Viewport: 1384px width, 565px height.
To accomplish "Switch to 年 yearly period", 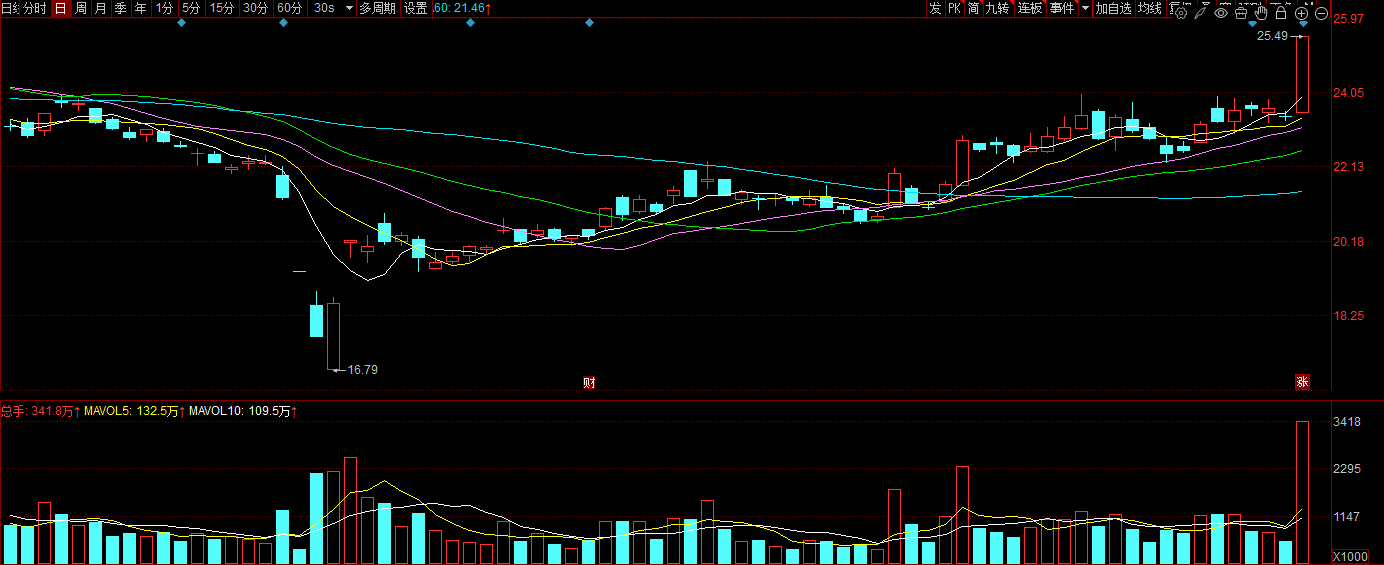I will click(x=140, y=8).
